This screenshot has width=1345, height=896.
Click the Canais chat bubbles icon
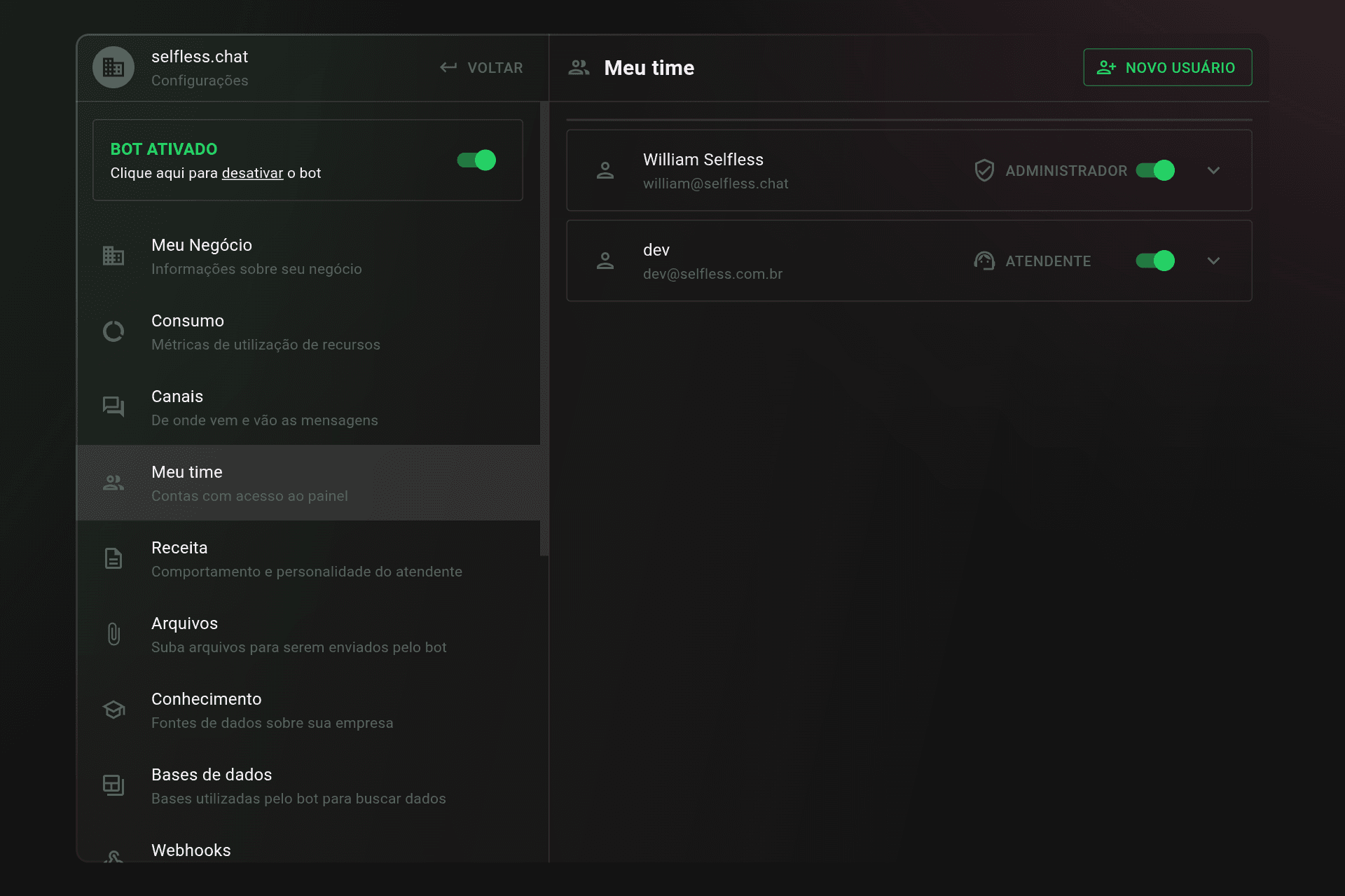click(113, 407)
